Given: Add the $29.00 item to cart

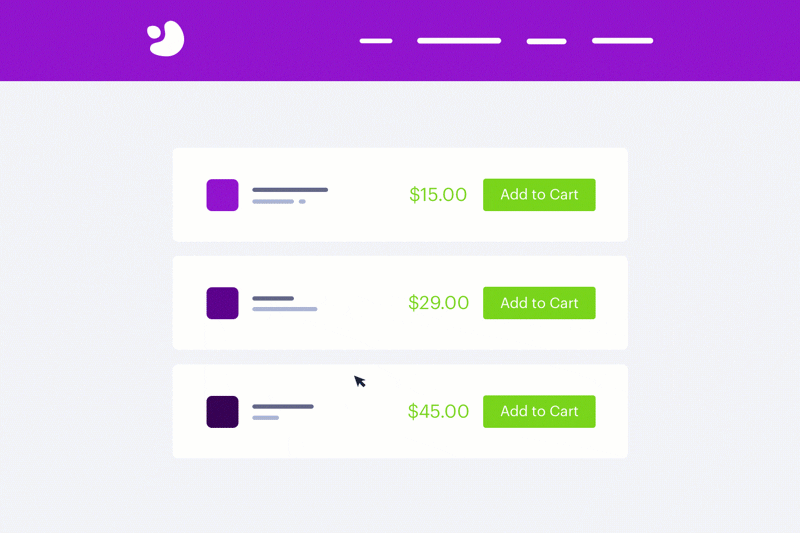Looking at the screenshot, I should pos(539,303).
